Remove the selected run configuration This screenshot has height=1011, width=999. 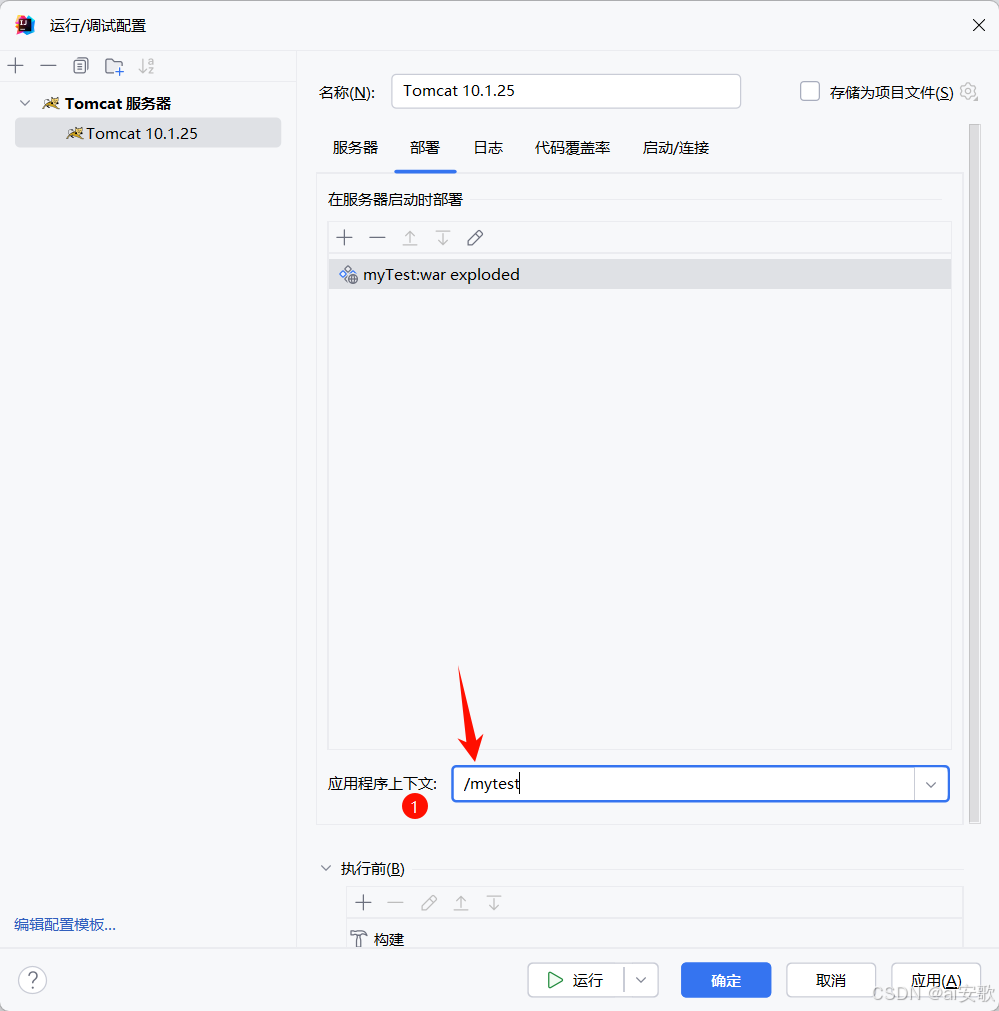(48, 66)
